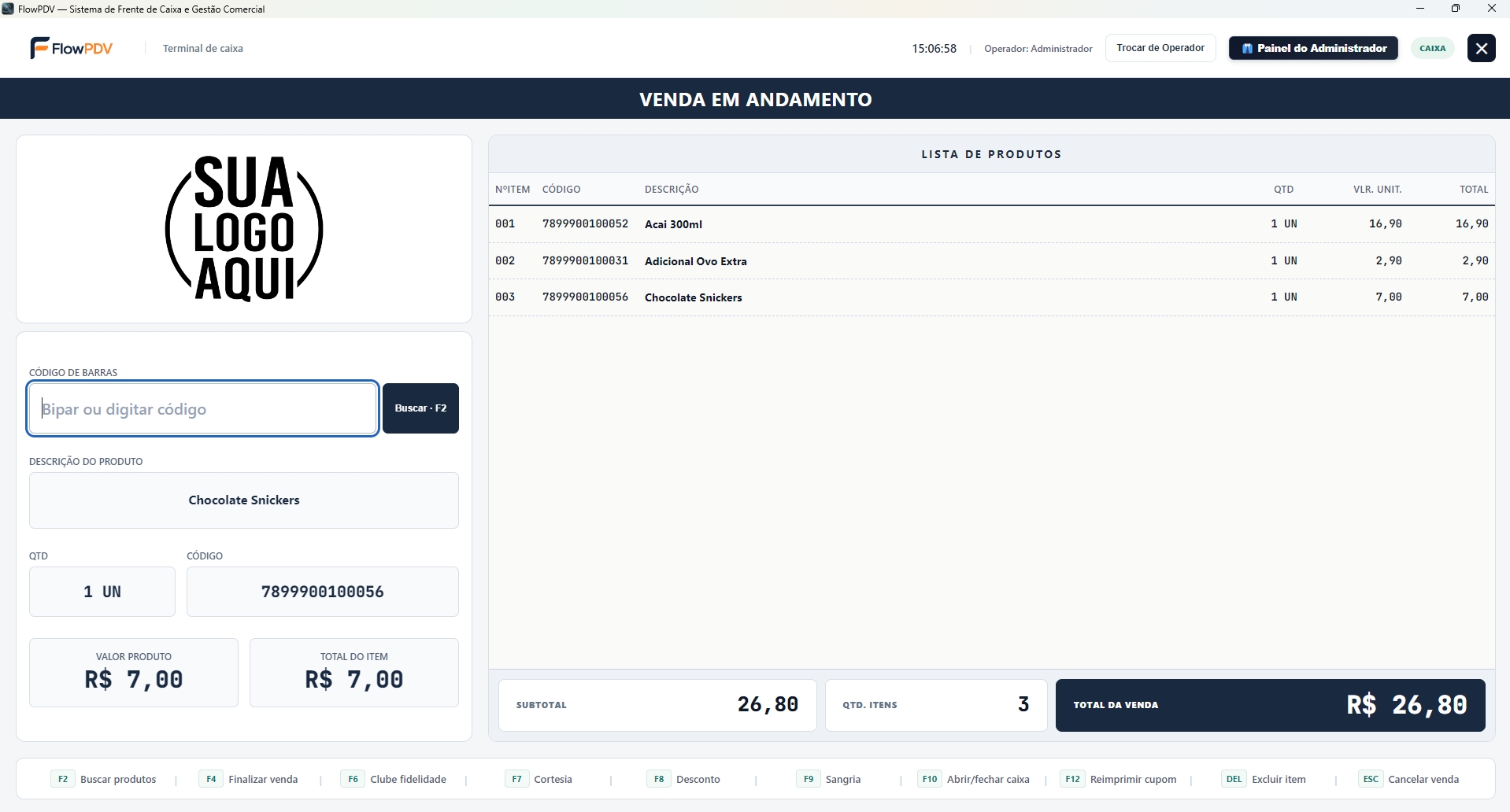Click TOTAL DA VENDA panel

pos(1270,705)
